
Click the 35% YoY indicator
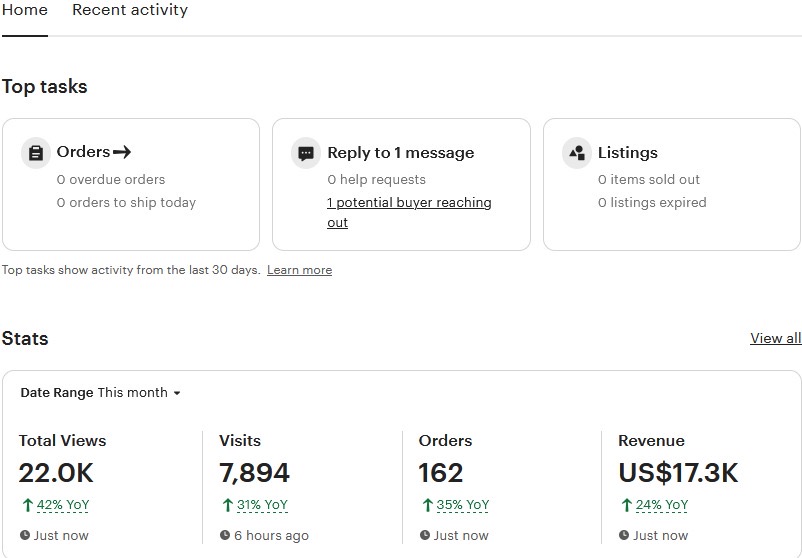462,505
